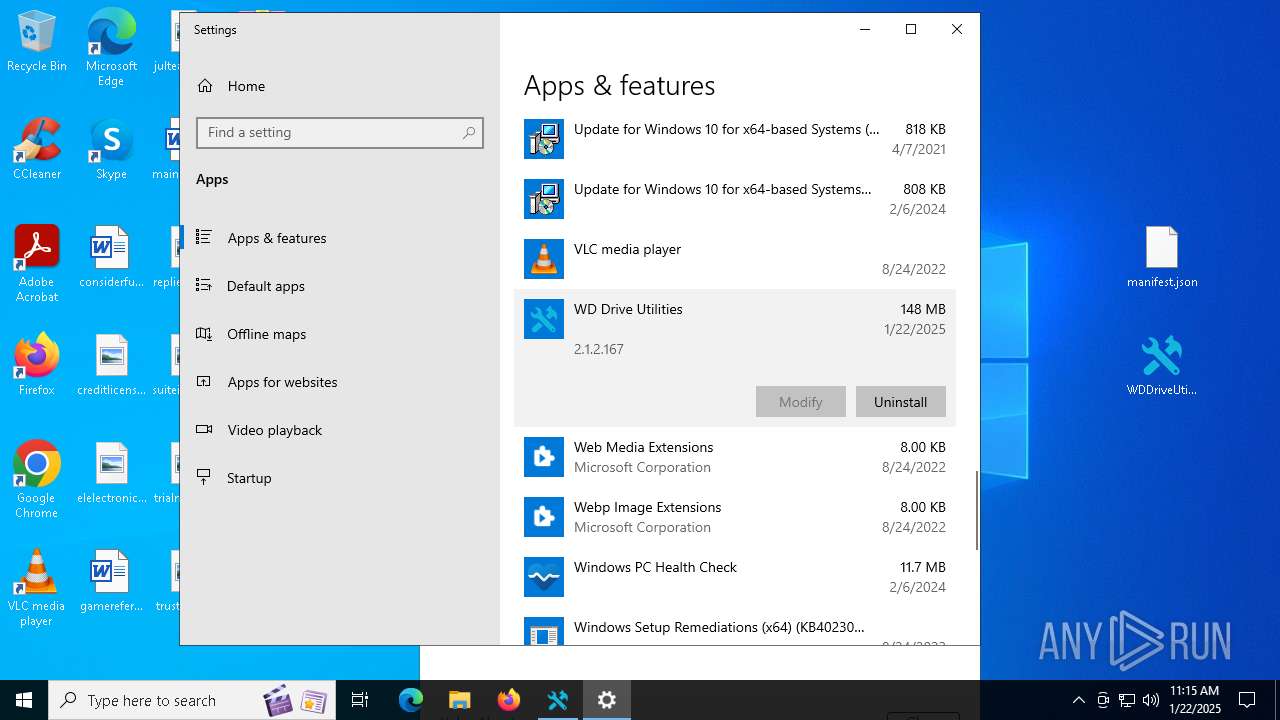Open Microsoft Edge from taskbar
The height and width of the screenshot is (720, 1280).
pyautogui.click(x=411, y=700)
